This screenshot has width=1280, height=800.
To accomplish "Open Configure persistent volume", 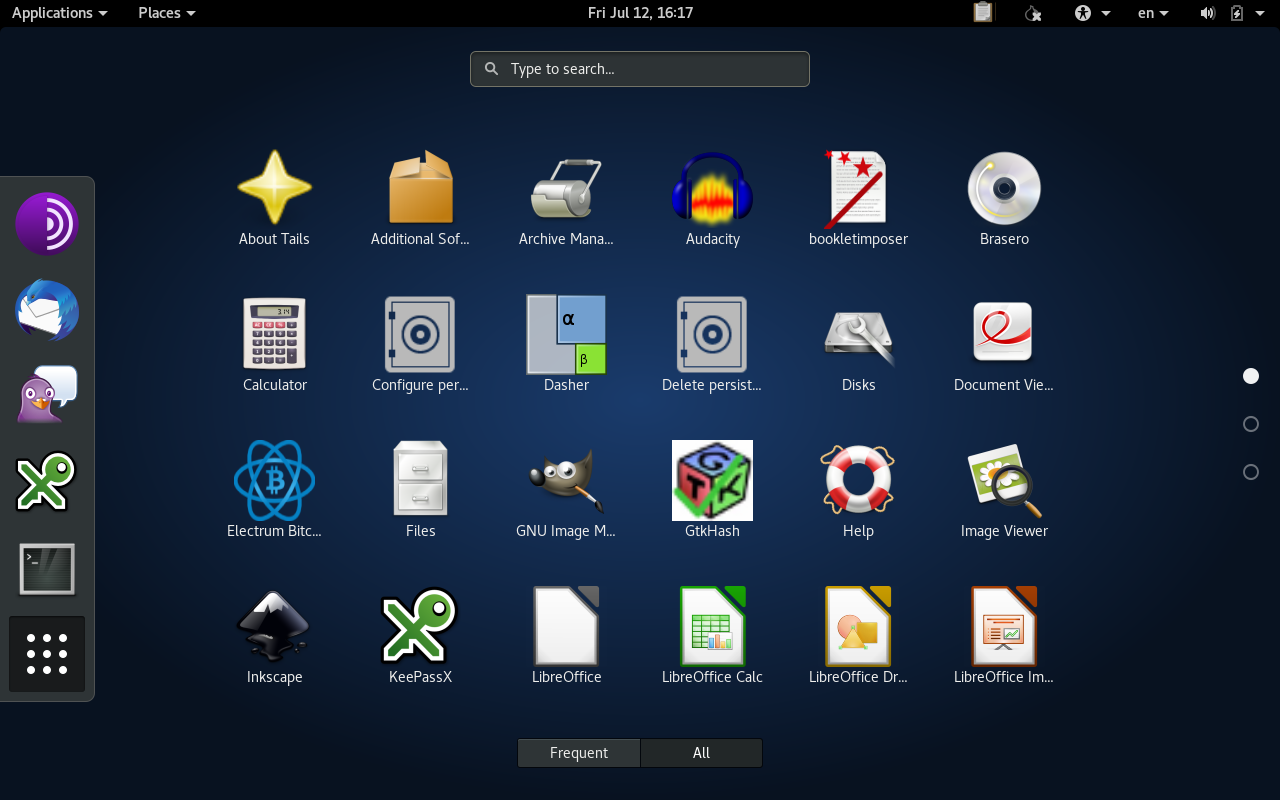I will 420,344.
